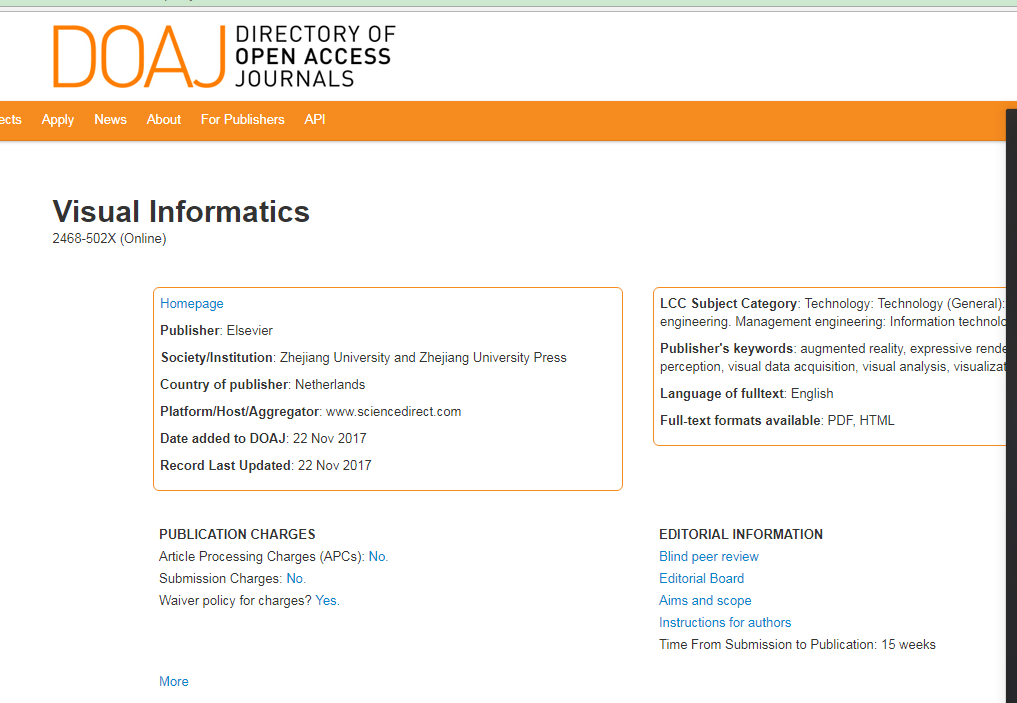Click Full-text formats available: PDF, HTML

[777, 421]
